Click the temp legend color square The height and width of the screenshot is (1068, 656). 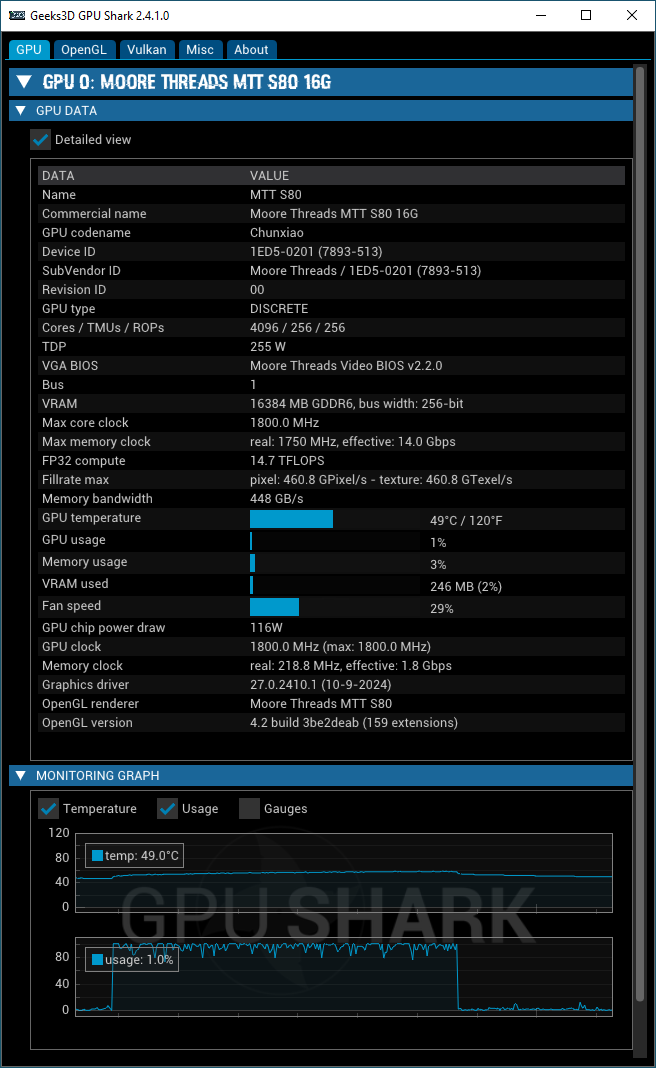97,855
